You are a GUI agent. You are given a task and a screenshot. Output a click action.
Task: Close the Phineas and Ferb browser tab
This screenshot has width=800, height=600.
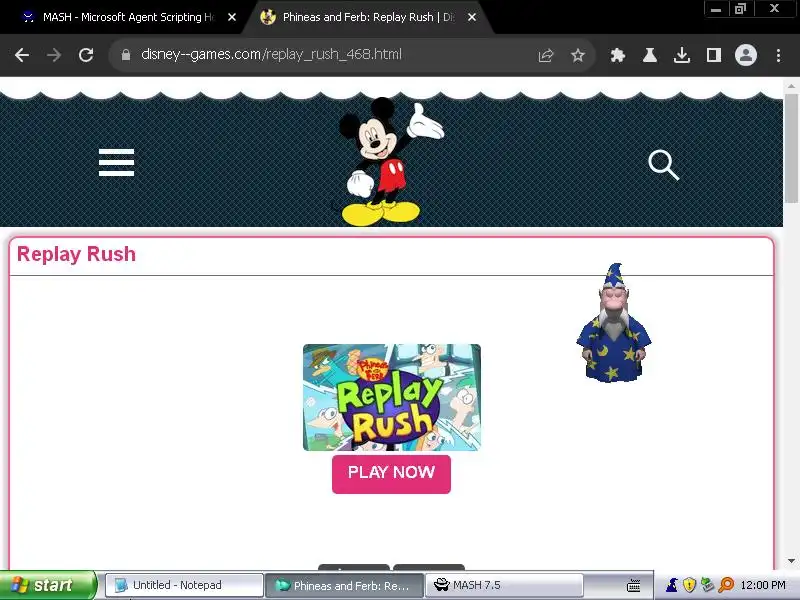(x=472, y=17)
